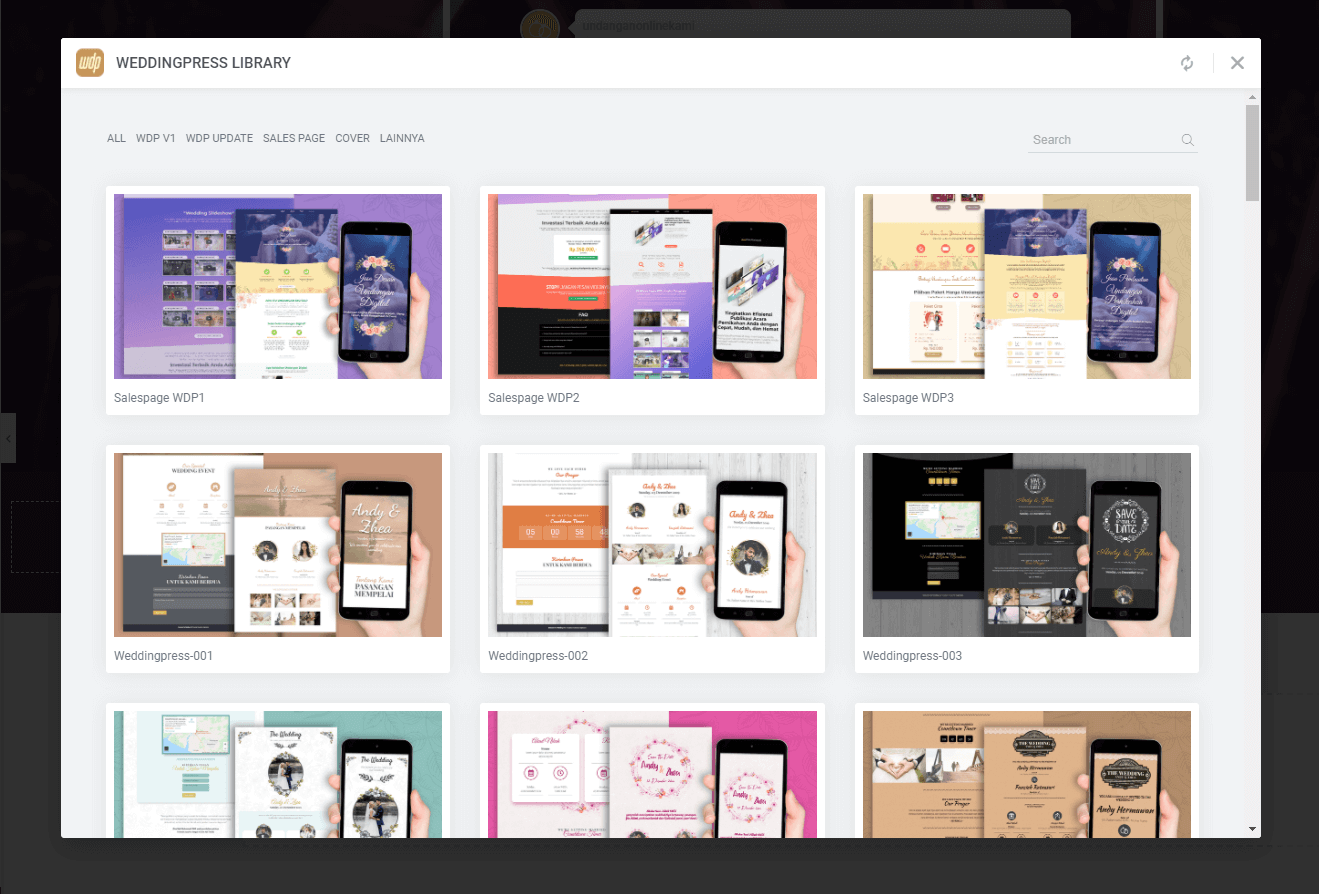Select the brown kraft template thumbnail
Image resolution: width=1319 pixels, height=894 pixels.
pyautogui.click(x=1027, y=774)
